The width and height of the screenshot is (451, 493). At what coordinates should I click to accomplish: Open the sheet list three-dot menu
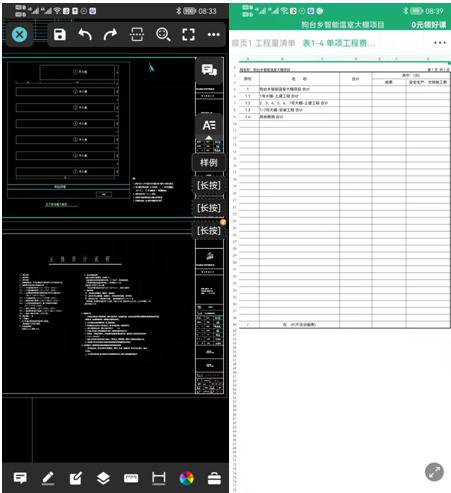[440, 43]
